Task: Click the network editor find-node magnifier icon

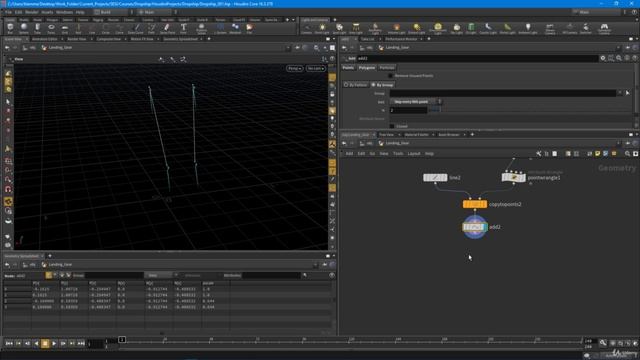Action: click(627, 153)
